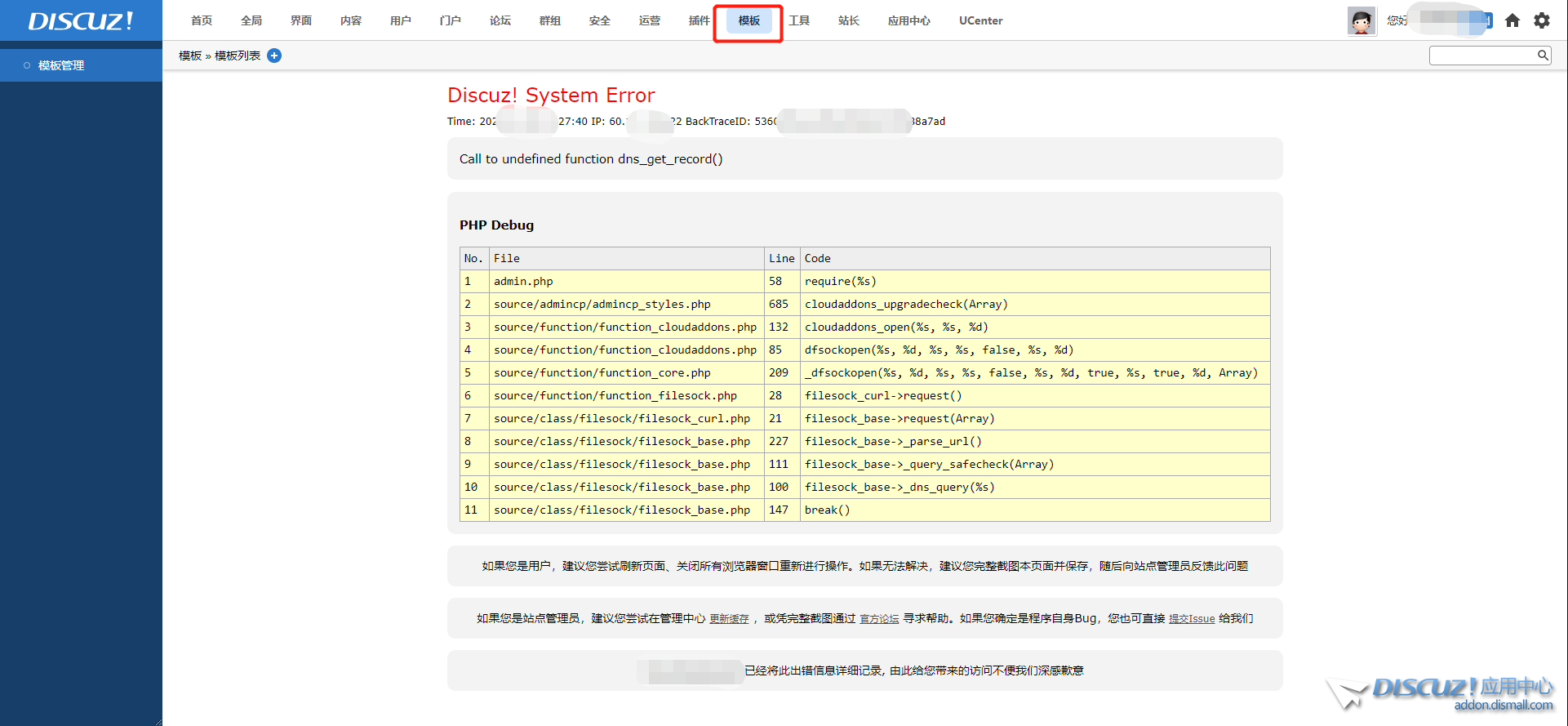Screen dimensions: 1568x726
Task: Switch to the 全局 menu tab
Action: click(x=251, y=20)
